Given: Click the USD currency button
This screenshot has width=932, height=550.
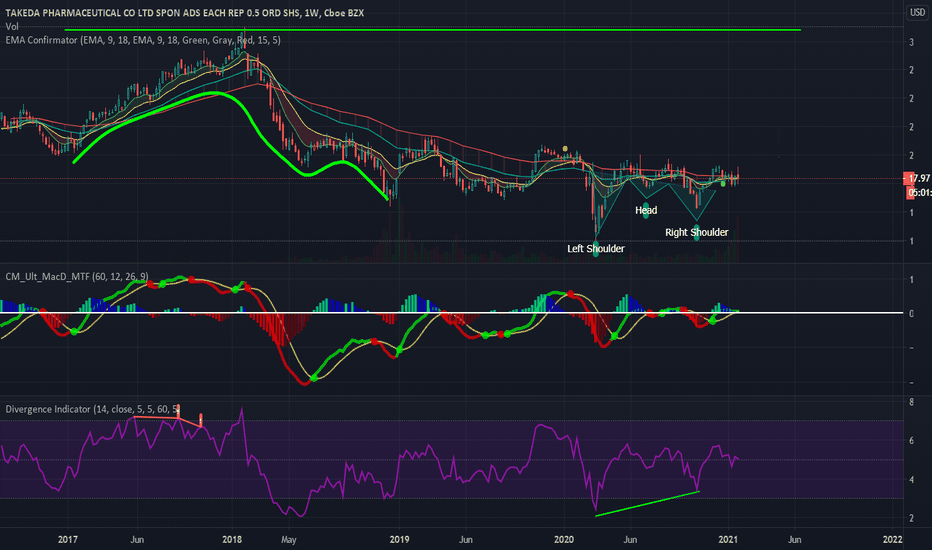Looking at the screenshot, I should click(917, 12).
